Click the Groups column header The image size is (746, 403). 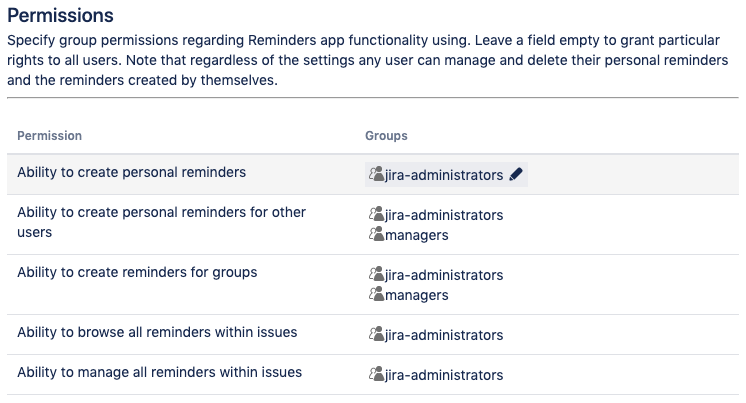click(x=386, y=135)
